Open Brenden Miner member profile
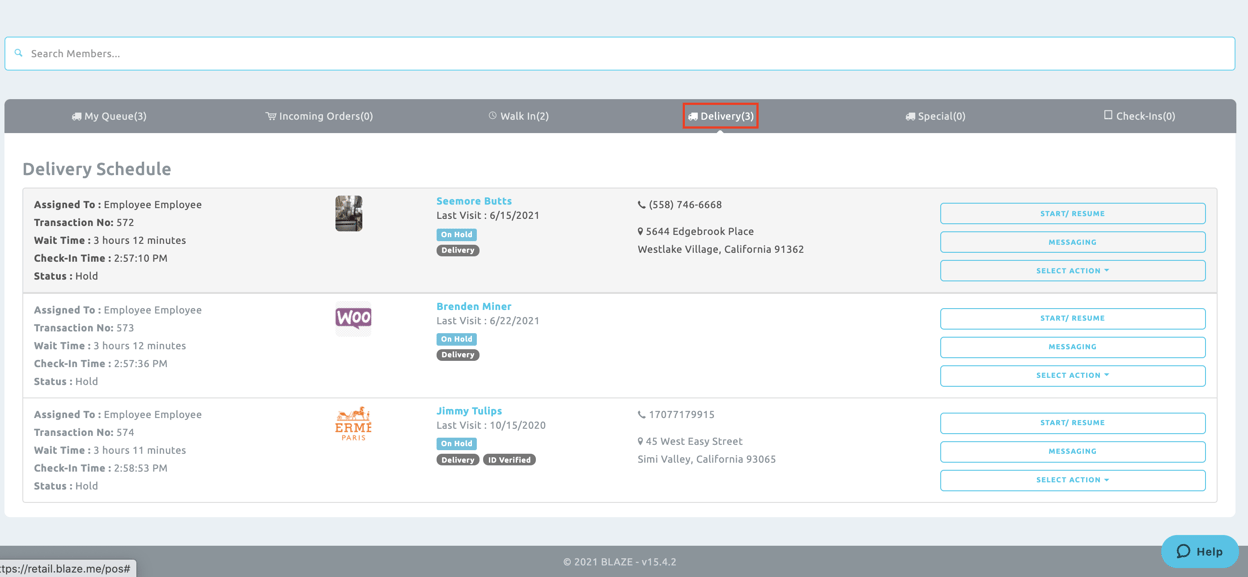Viewport: 1248px width, 577px height. pos(474,306)
